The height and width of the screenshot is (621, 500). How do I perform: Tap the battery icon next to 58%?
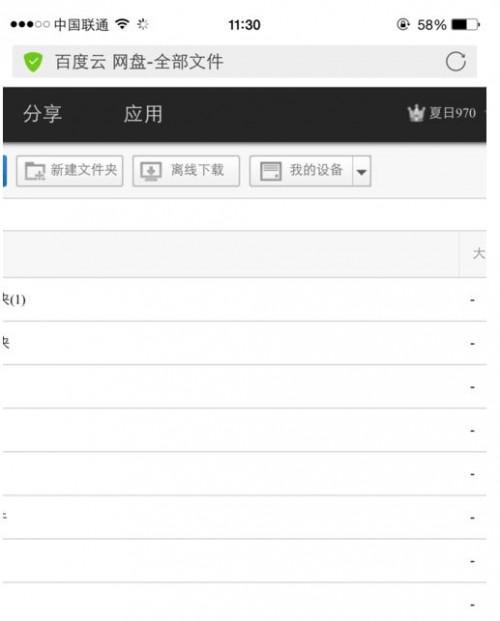466,25
